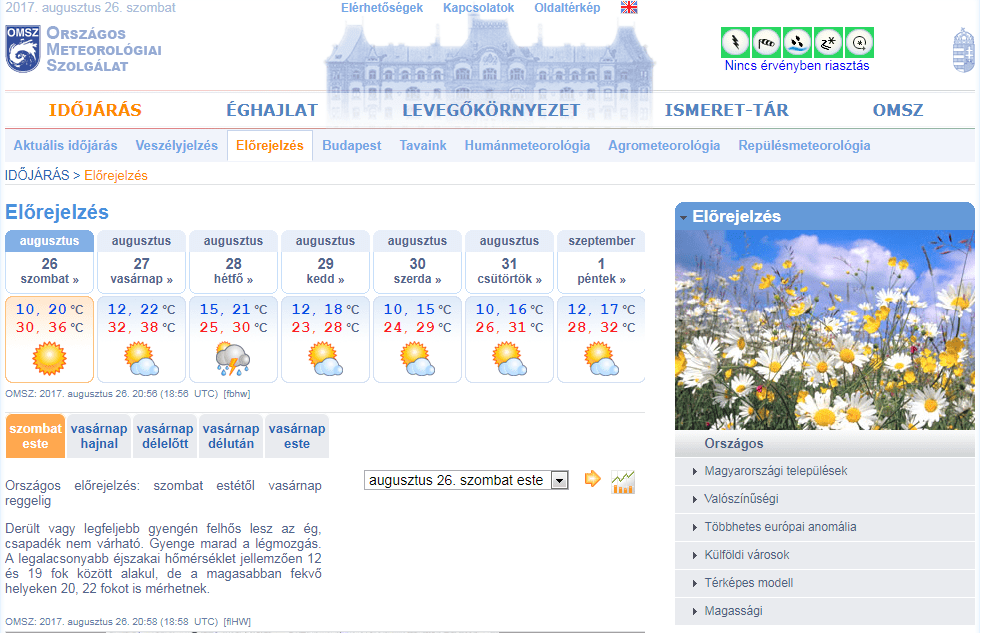
Task: Click the OMSZ logo icon
Action: coord(23,49)
